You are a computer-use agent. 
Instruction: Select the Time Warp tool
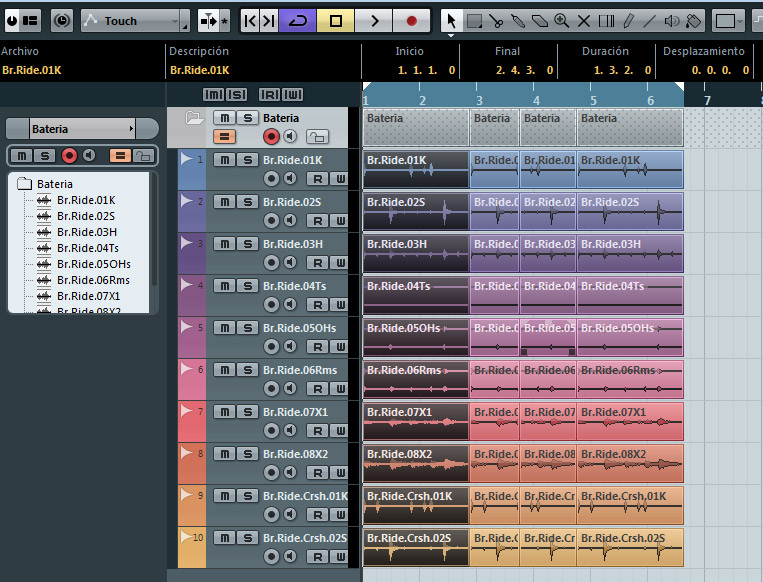606,21
